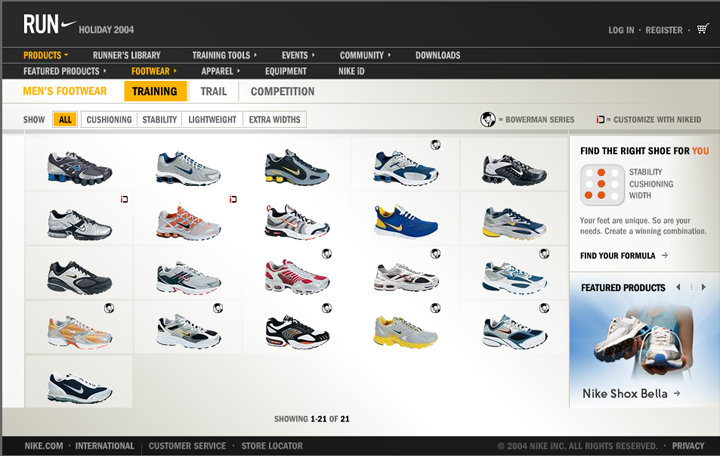Open Nike.com footer link

tap(44, 446)
